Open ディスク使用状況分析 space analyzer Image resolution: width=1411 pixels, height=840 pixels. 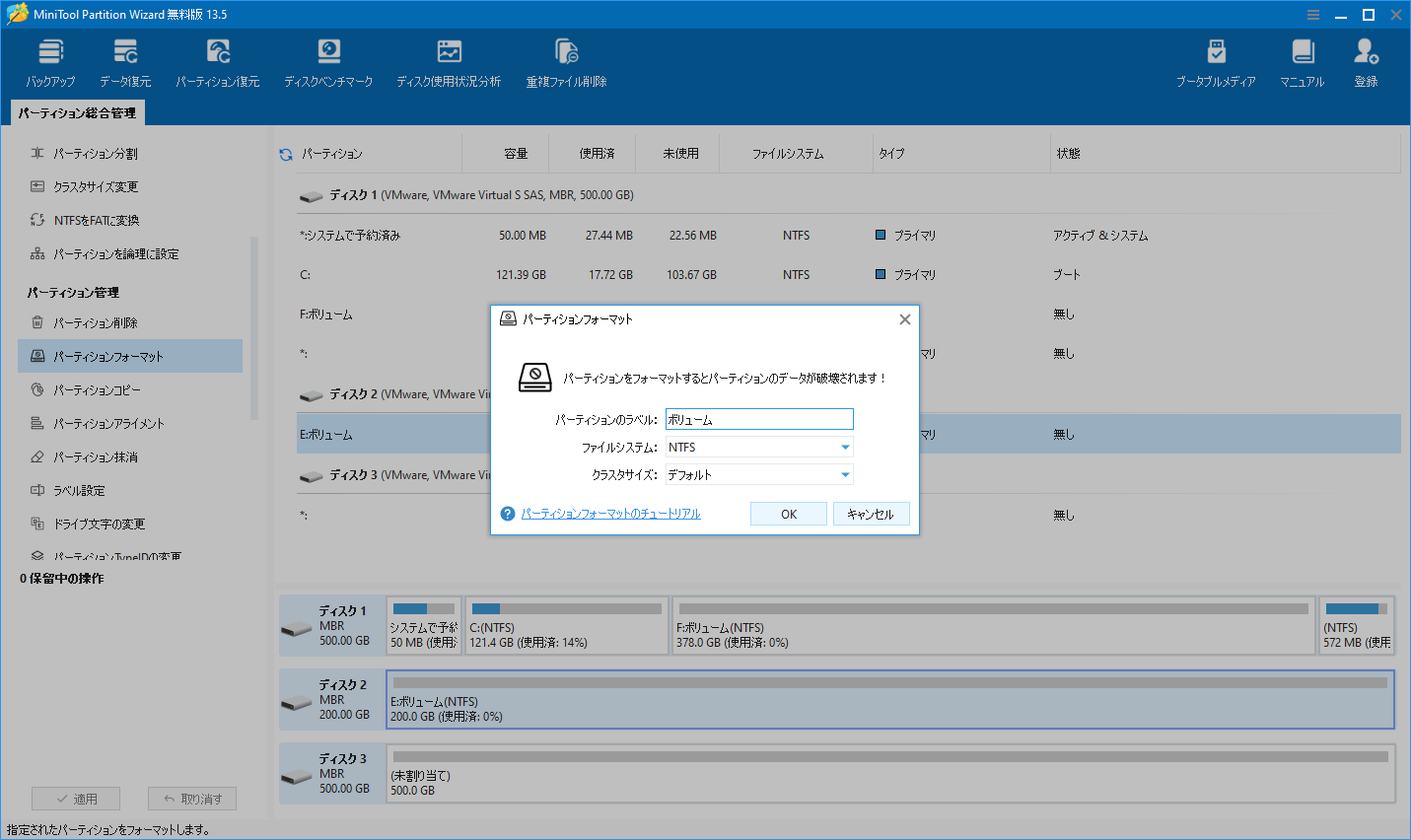pos(449,60)
